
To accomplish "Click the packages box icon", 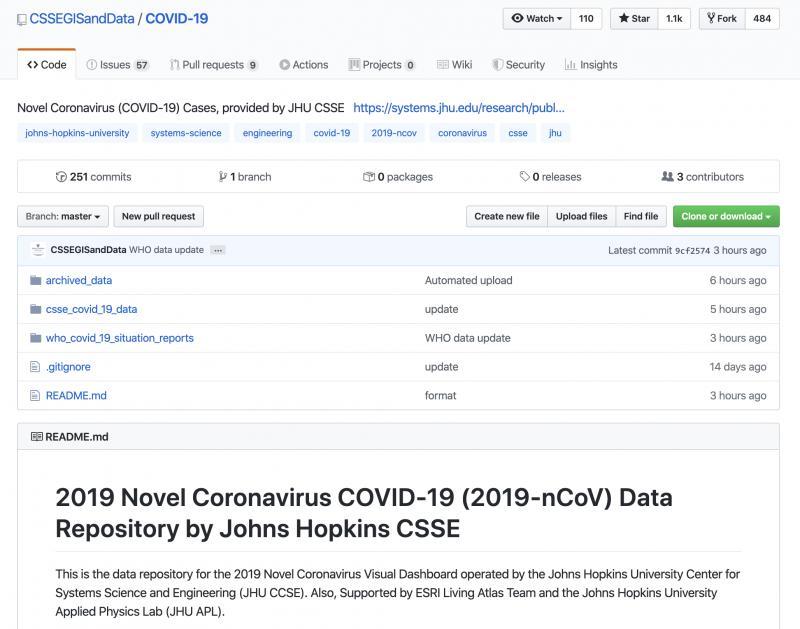I will point(369,177).
